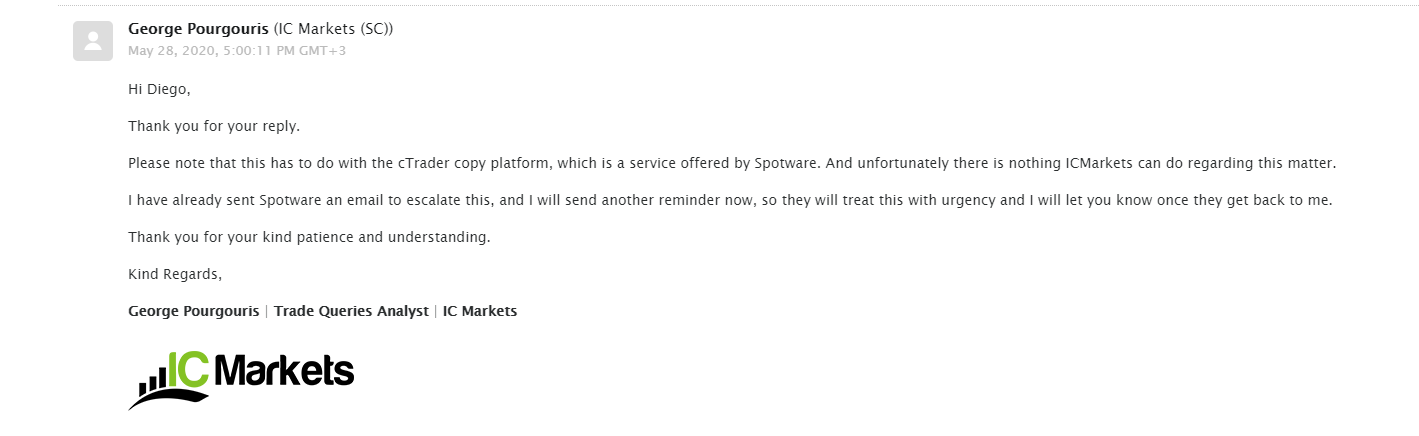Click the sentence about cTrader copy platform

[x=732, y=163]
